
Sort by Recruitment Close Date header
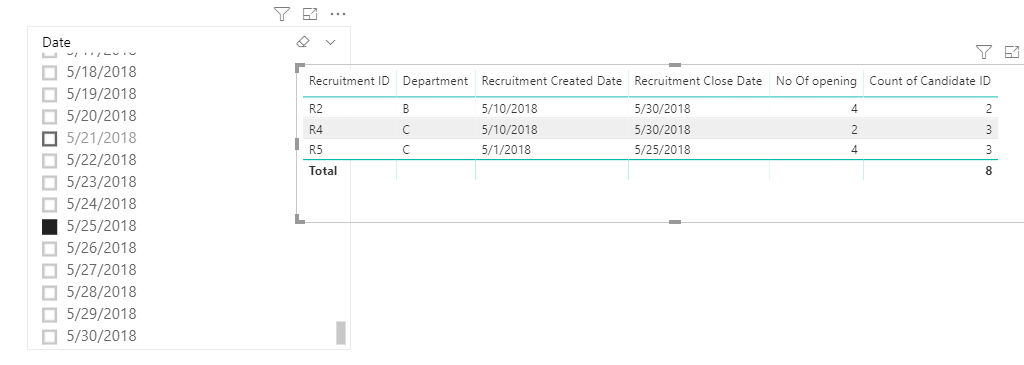[x=698, y=82]
